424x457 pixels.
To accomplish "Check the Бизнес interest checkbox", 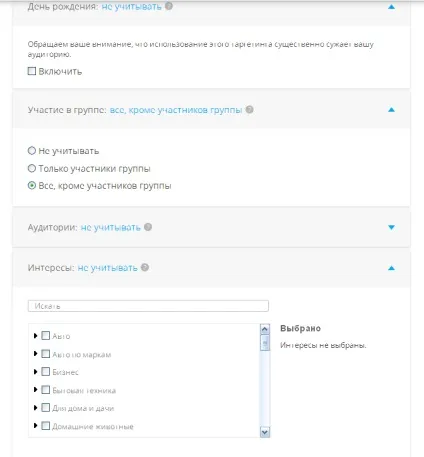I will coord(45,371).
